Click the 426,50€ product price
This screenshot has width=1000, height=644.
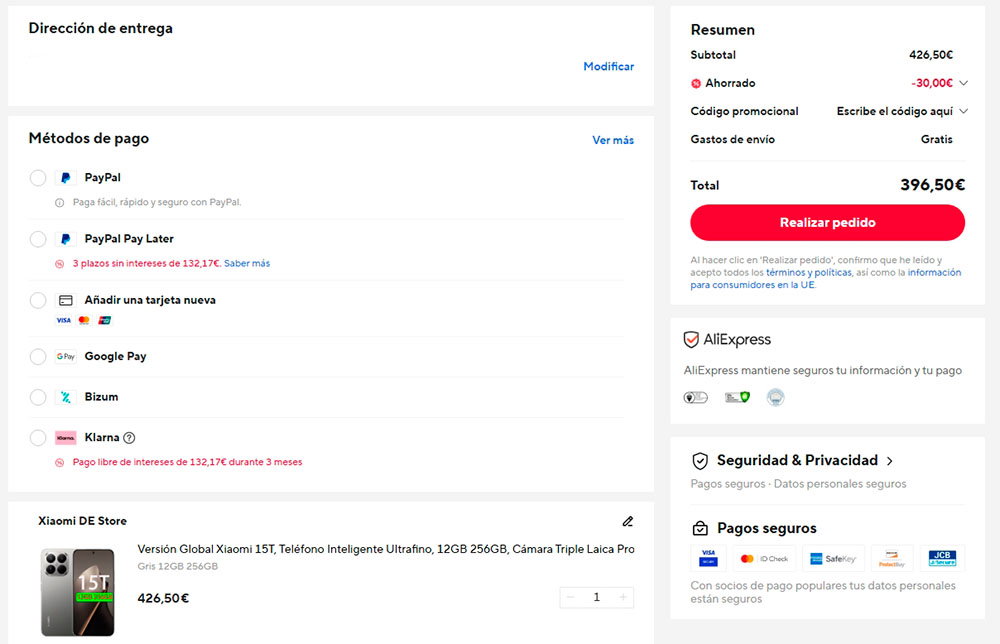(x=163, y=598)
